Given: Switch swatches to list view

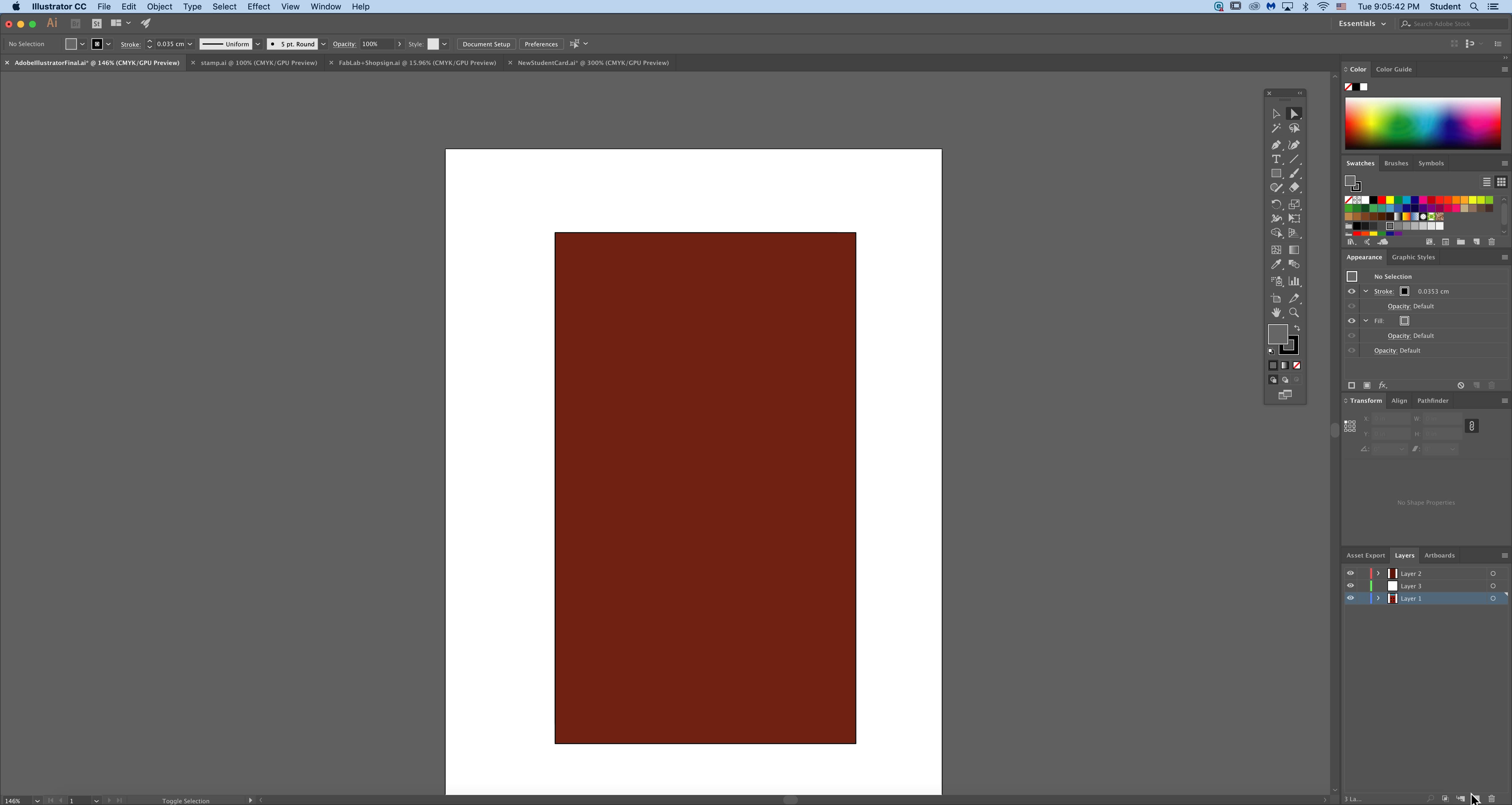Looking at the screenshot, I should pyautogui.click(x=1487, y=182).
